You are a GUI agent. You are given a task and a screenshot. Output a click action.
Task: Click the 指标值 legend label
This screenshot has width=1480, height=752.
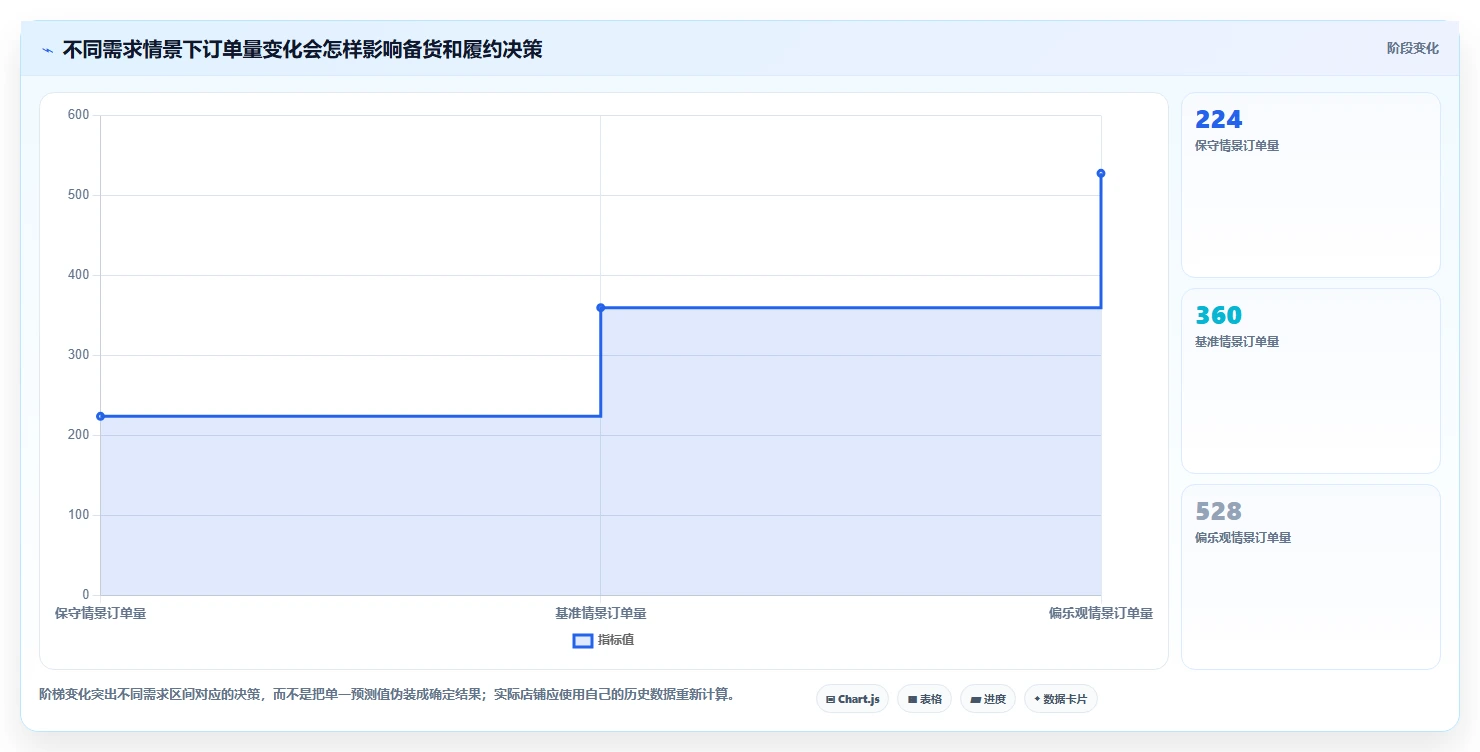[616, 640]
